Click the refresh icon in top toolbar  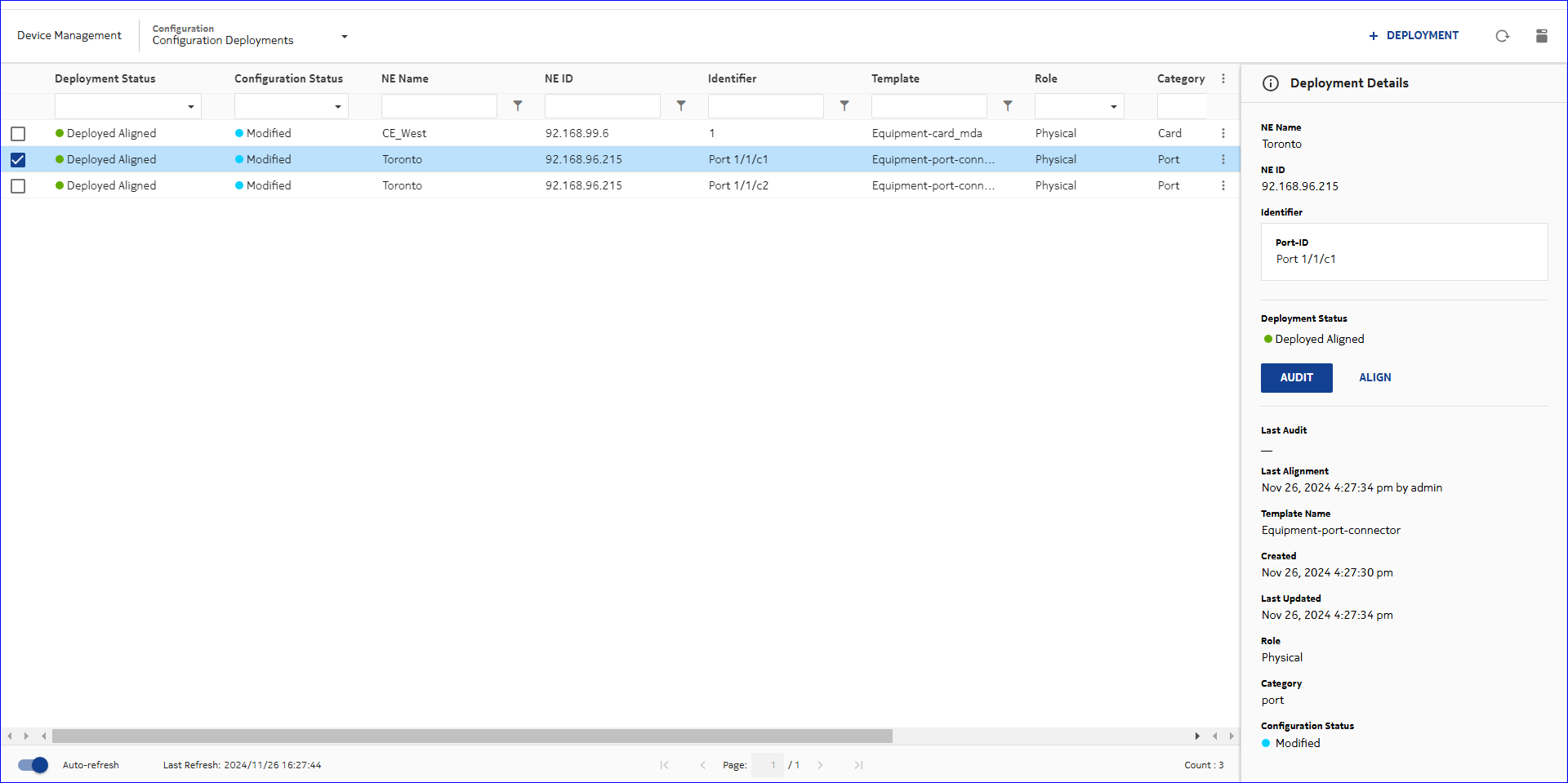1502,36
